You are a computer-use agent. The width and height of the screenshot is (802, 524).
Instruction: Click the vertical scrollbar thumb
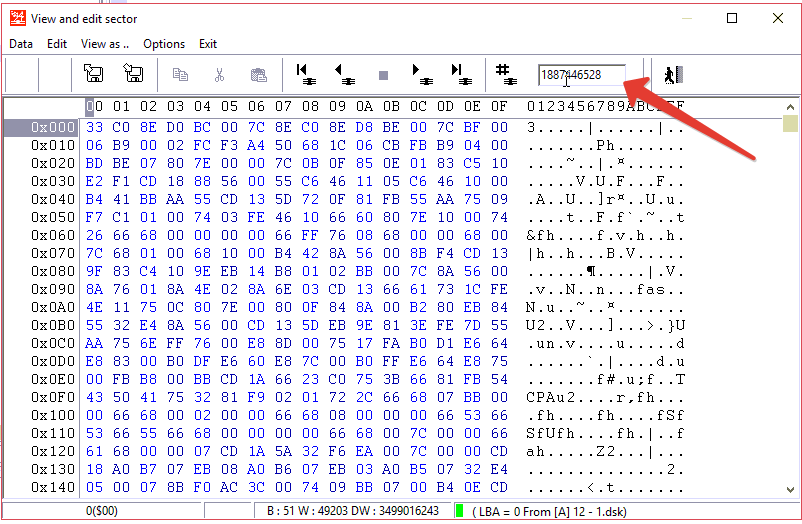pyautogui.click(x=790, y=124)
